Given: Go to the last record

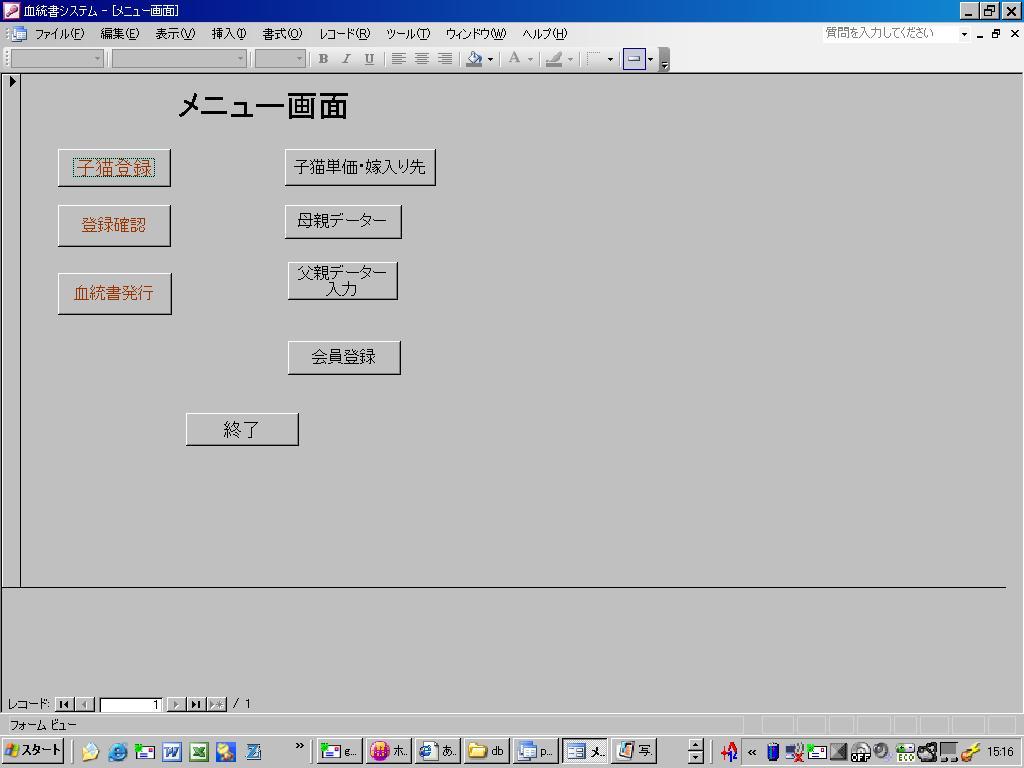Looking at the screenshot, I should pyautogui.click(x=196, y=704).
